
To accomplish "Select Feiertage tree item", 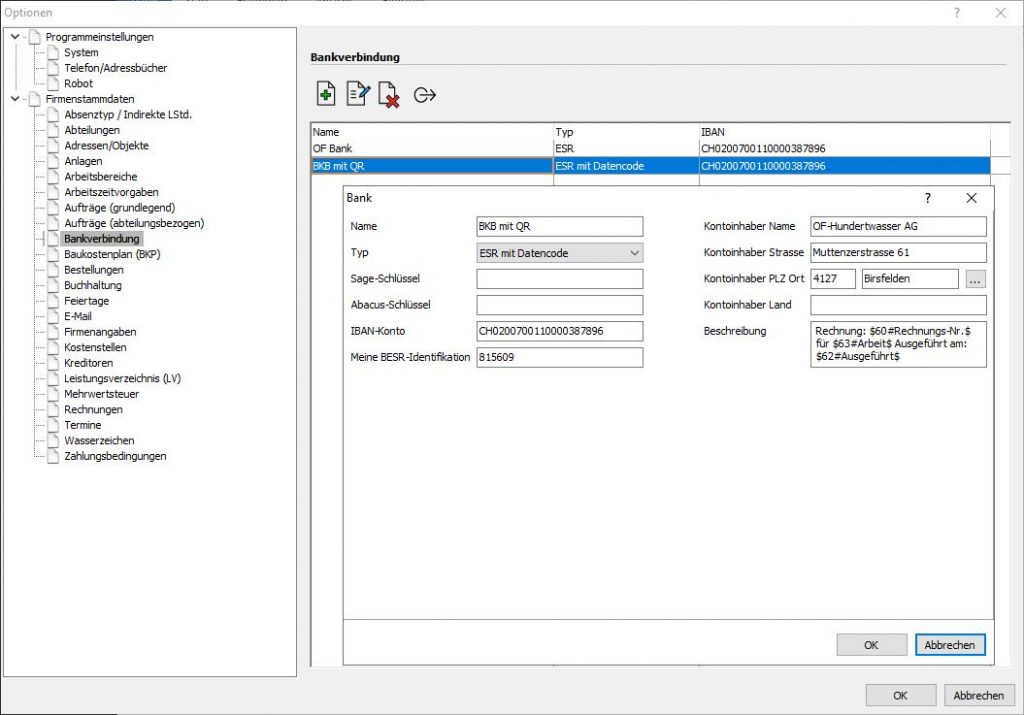I will 86,301.
